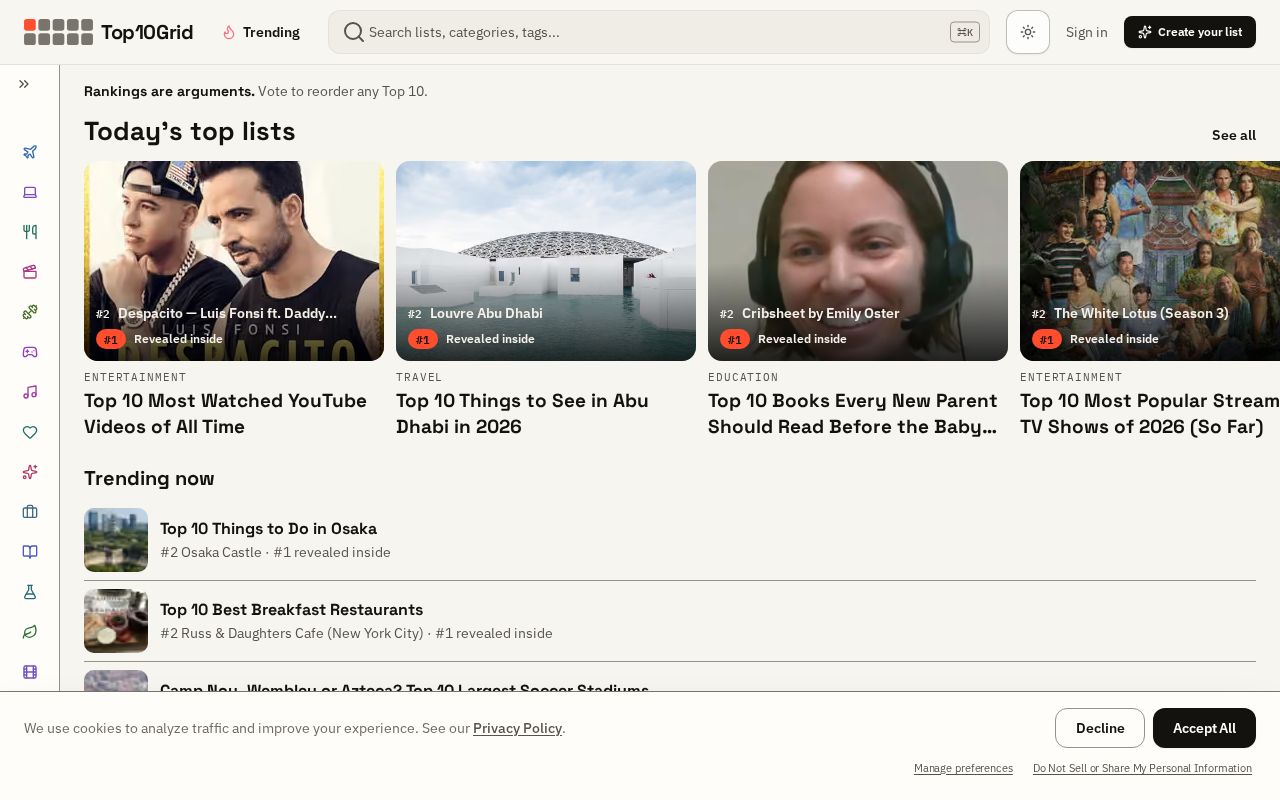Select the flask science category icon

(x=30, y=592)
